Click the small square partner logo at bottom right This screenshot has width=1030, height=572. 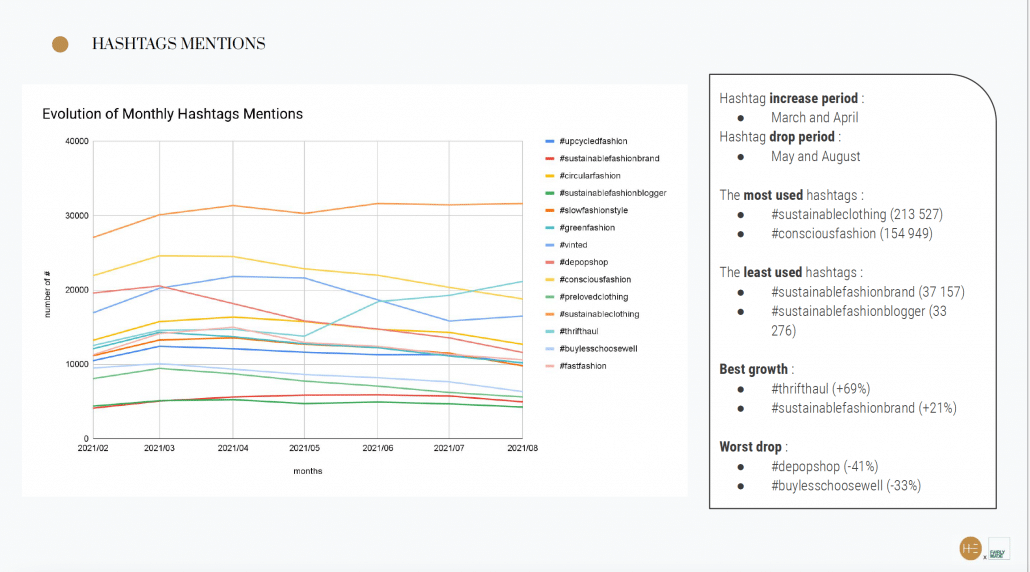(x=998, y=549)
